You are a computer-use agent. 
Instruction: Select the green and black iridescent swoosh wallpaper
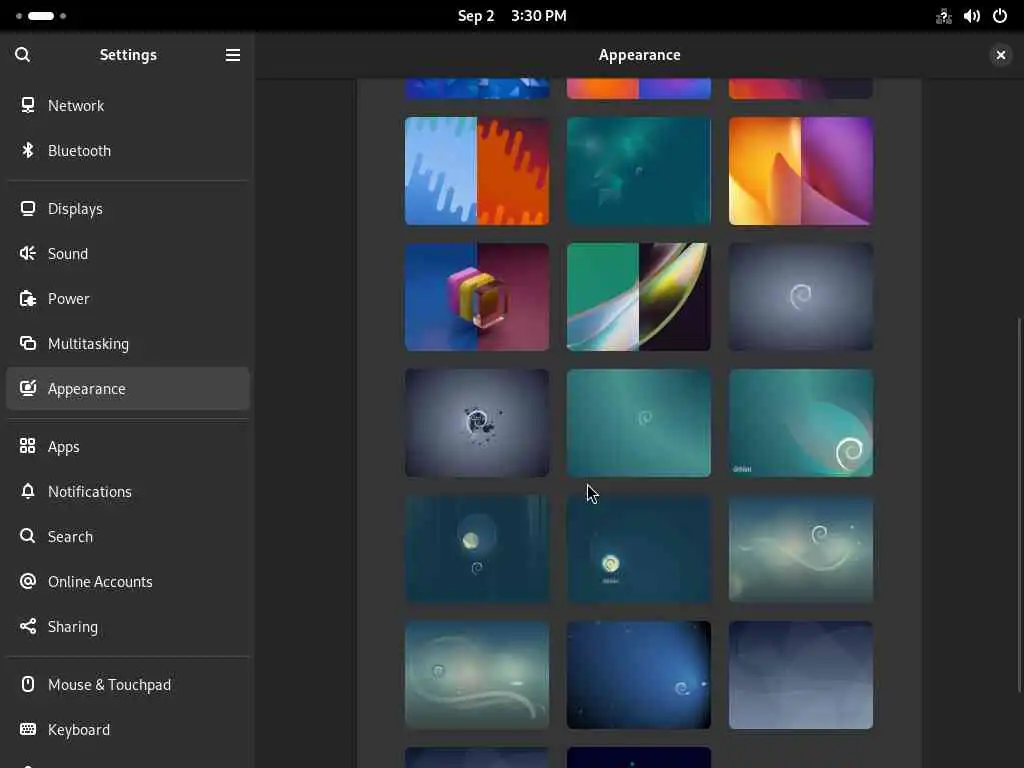(639, 297)
